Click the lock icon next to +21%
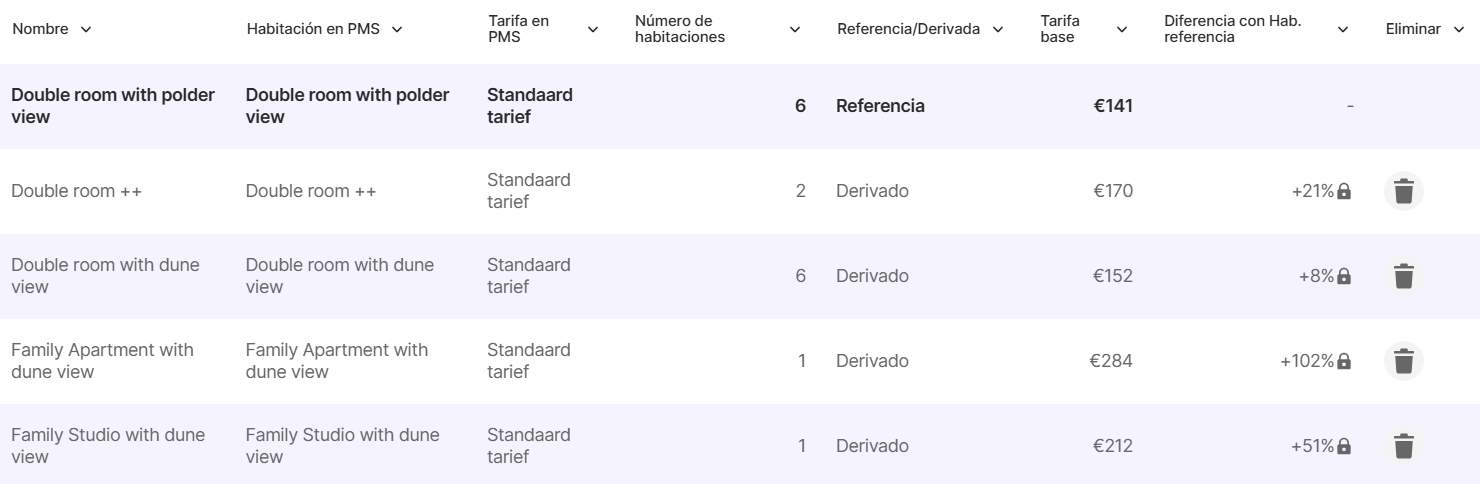The image size is (1480, 484). coord(1344,191)
